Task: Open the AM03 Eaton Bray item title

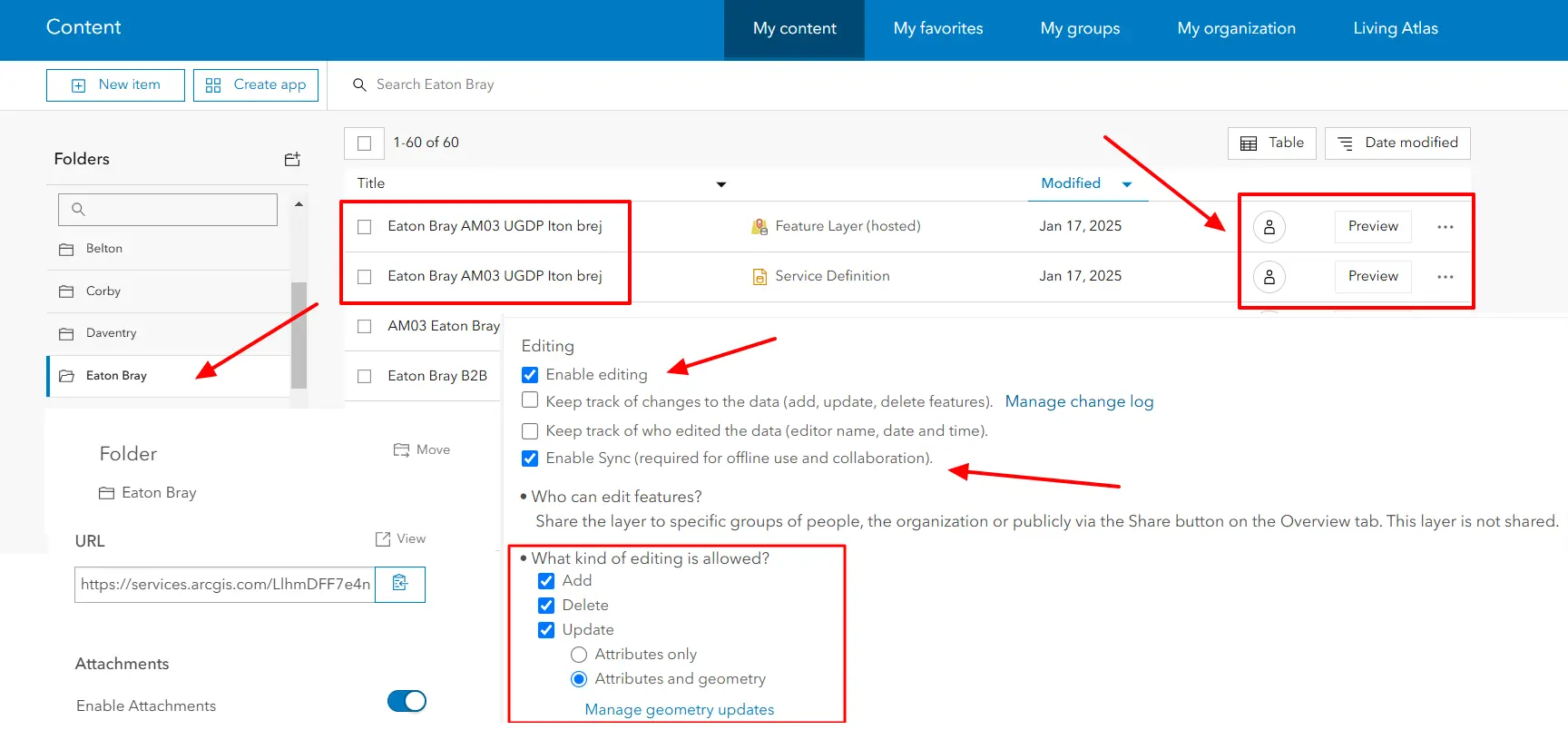Action: (x=444, y=326)
